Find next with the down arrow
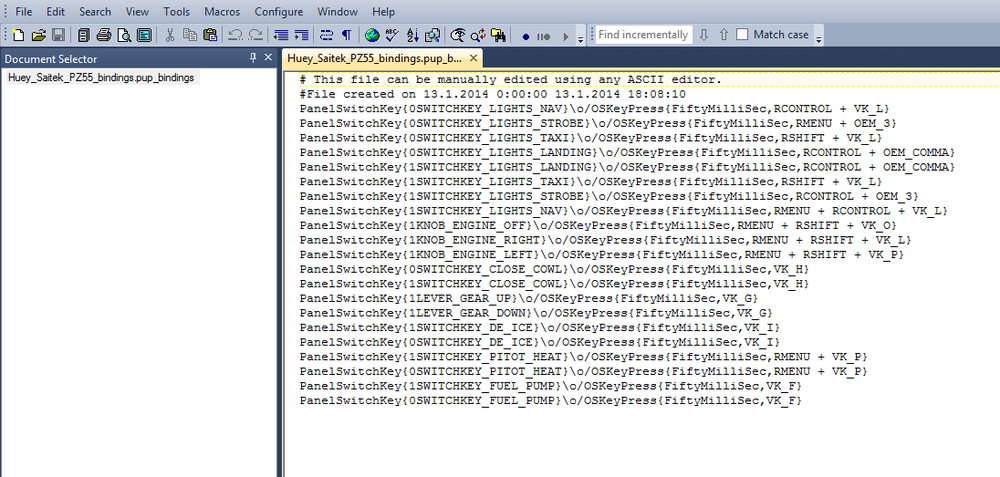 704,34
